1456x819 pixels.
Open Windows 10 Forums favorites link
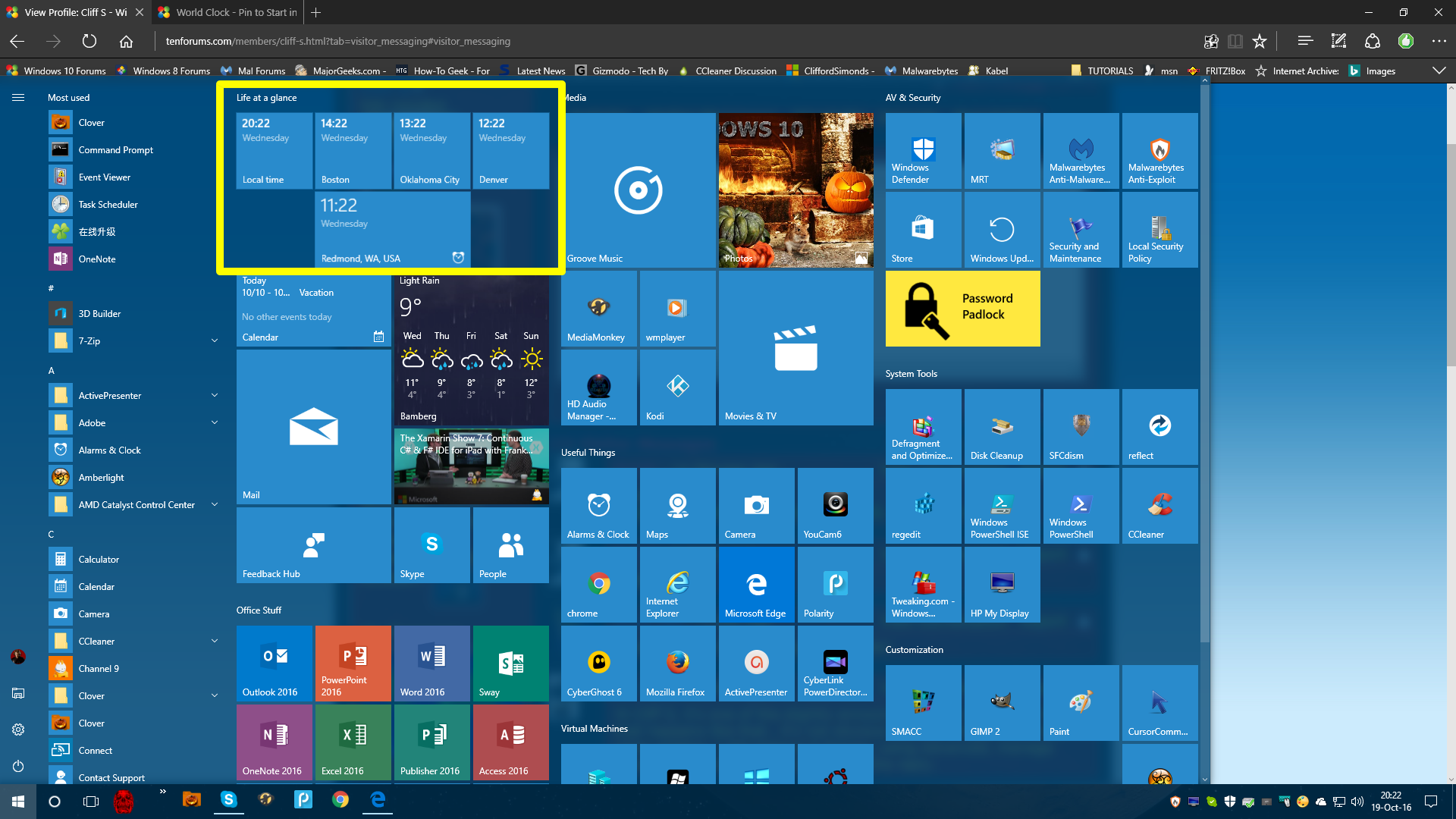(x=56, y=71)
